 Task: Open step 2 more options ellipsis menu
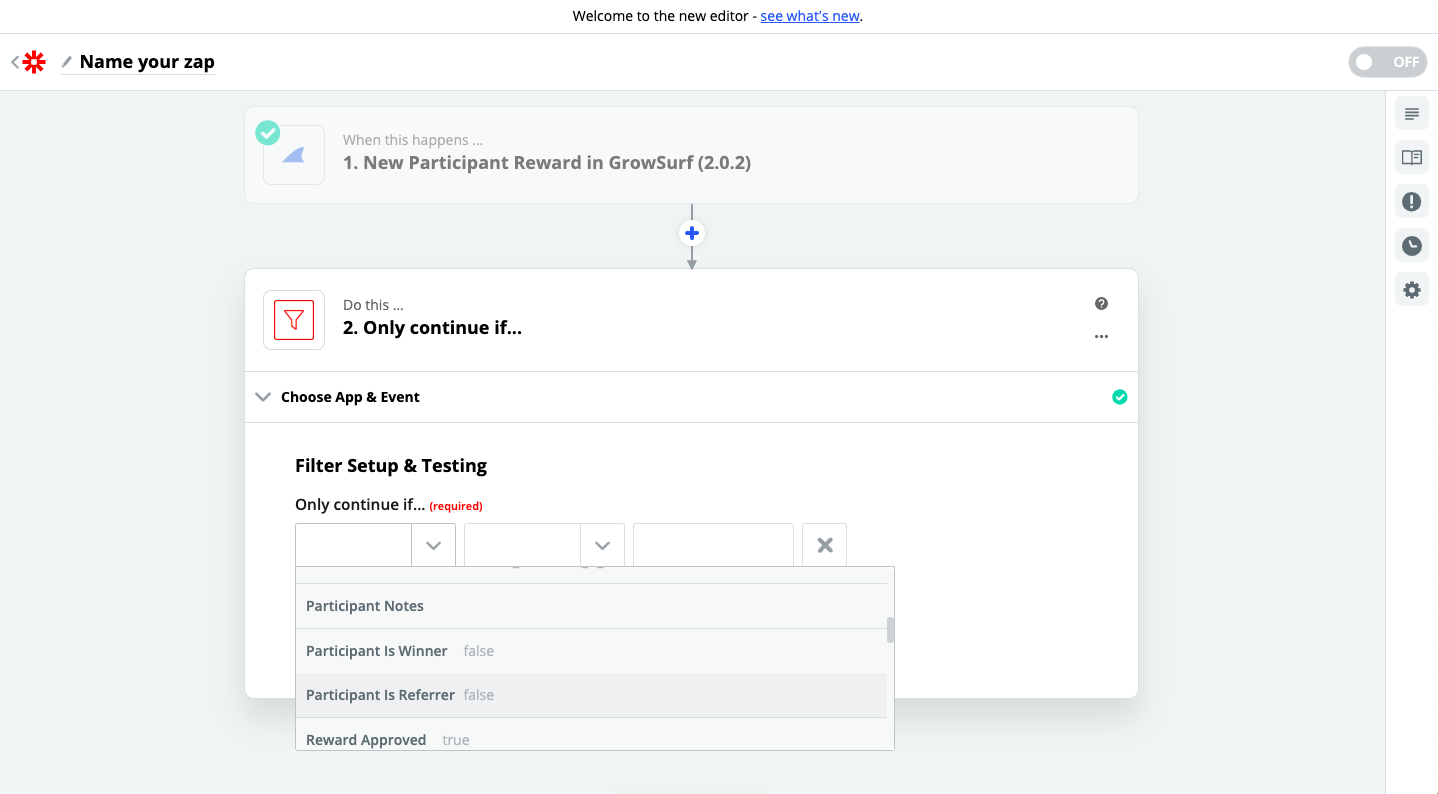click(x=1101, y=337)
